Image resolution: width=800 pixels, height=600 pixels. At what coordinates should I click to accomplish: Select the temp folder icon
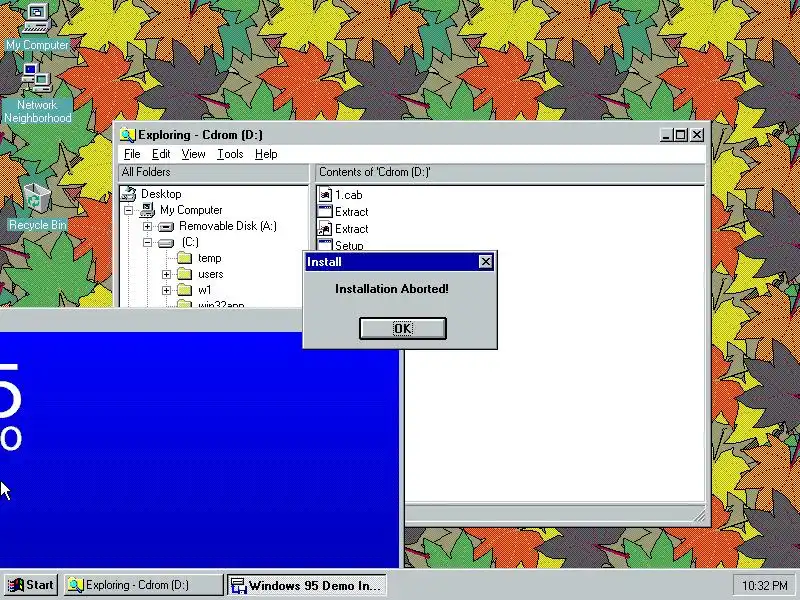(184, 258)
